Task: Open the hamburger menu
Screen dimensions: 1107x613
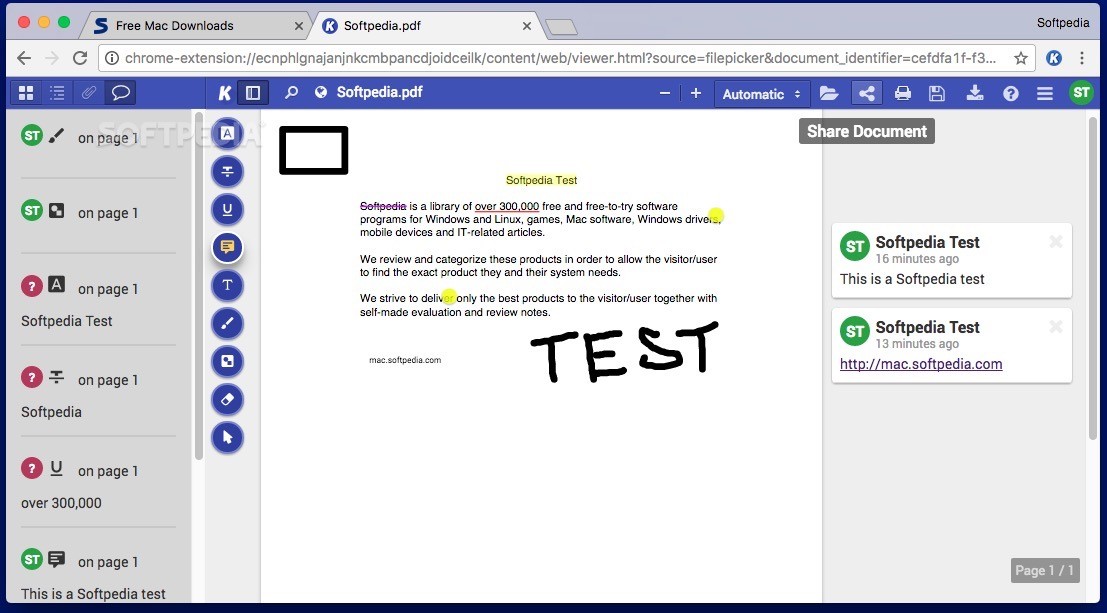Action: pyautogui.click(x=1045, y=93)
